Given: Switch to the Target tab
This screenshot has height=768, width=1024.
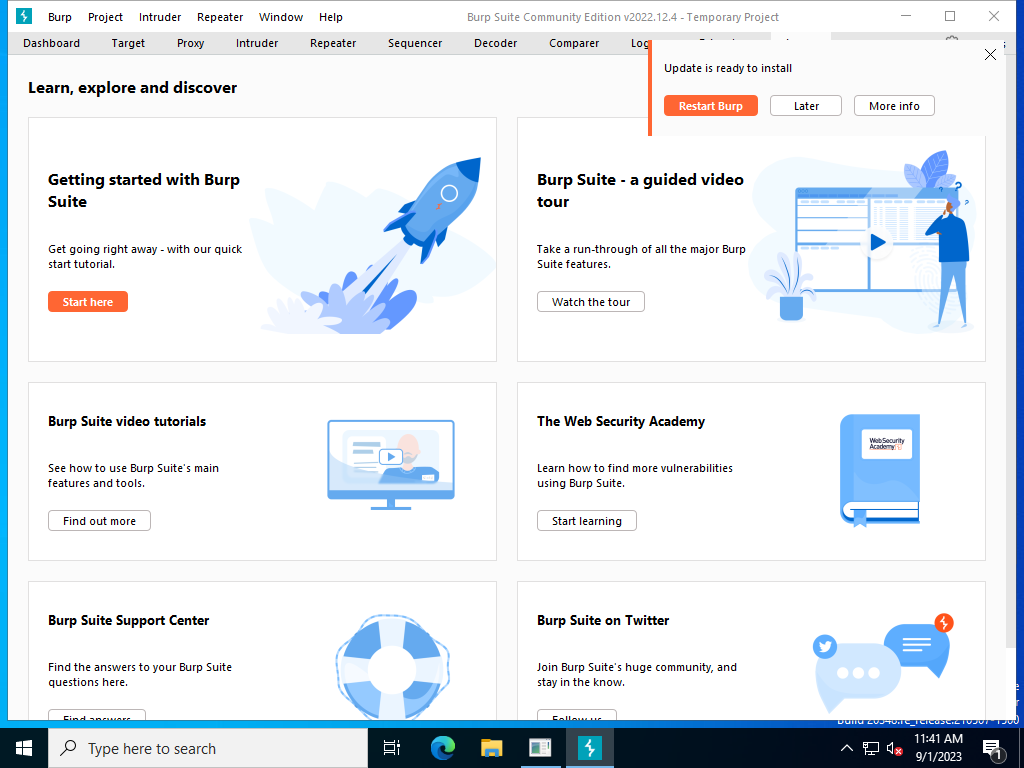Looking at the screenshot, I should click(x=128, y=43).
